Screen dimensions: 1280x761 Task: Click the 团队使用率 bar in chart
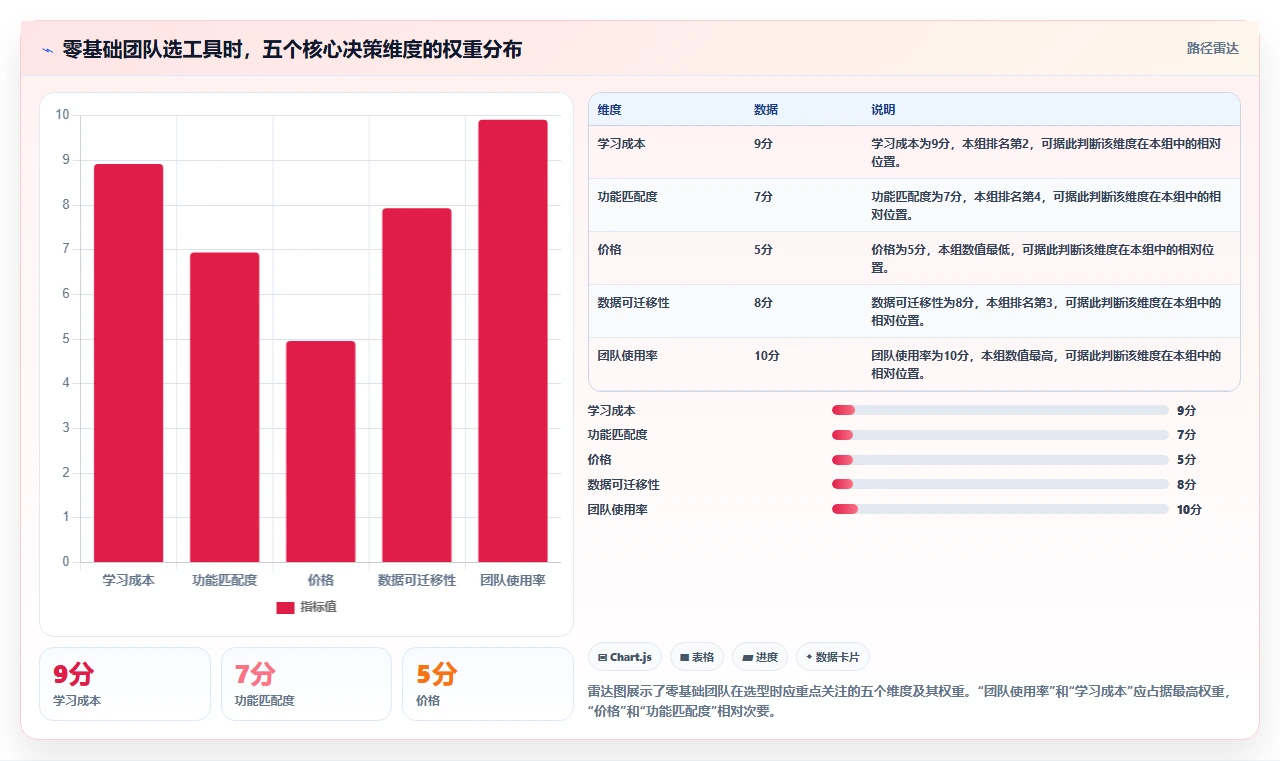pos(513,341)
